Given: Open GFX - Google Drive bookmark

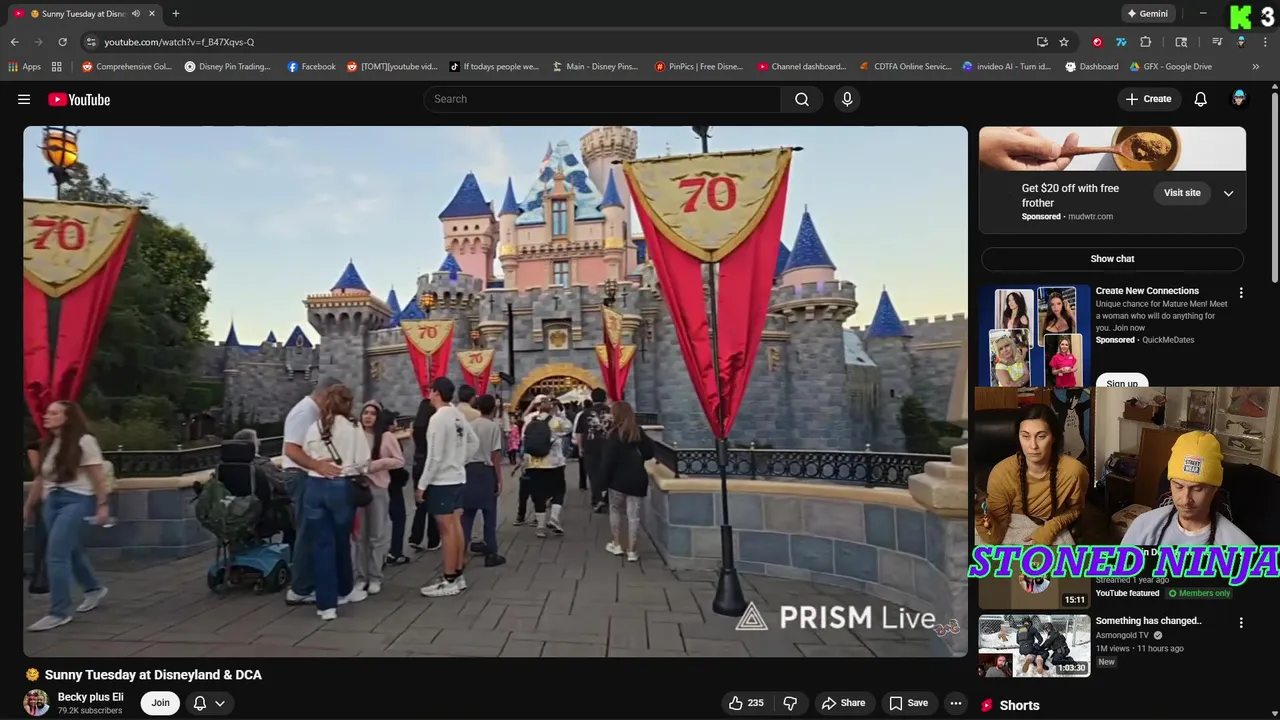Looking at the screenshot, I should coord(1170,67).
